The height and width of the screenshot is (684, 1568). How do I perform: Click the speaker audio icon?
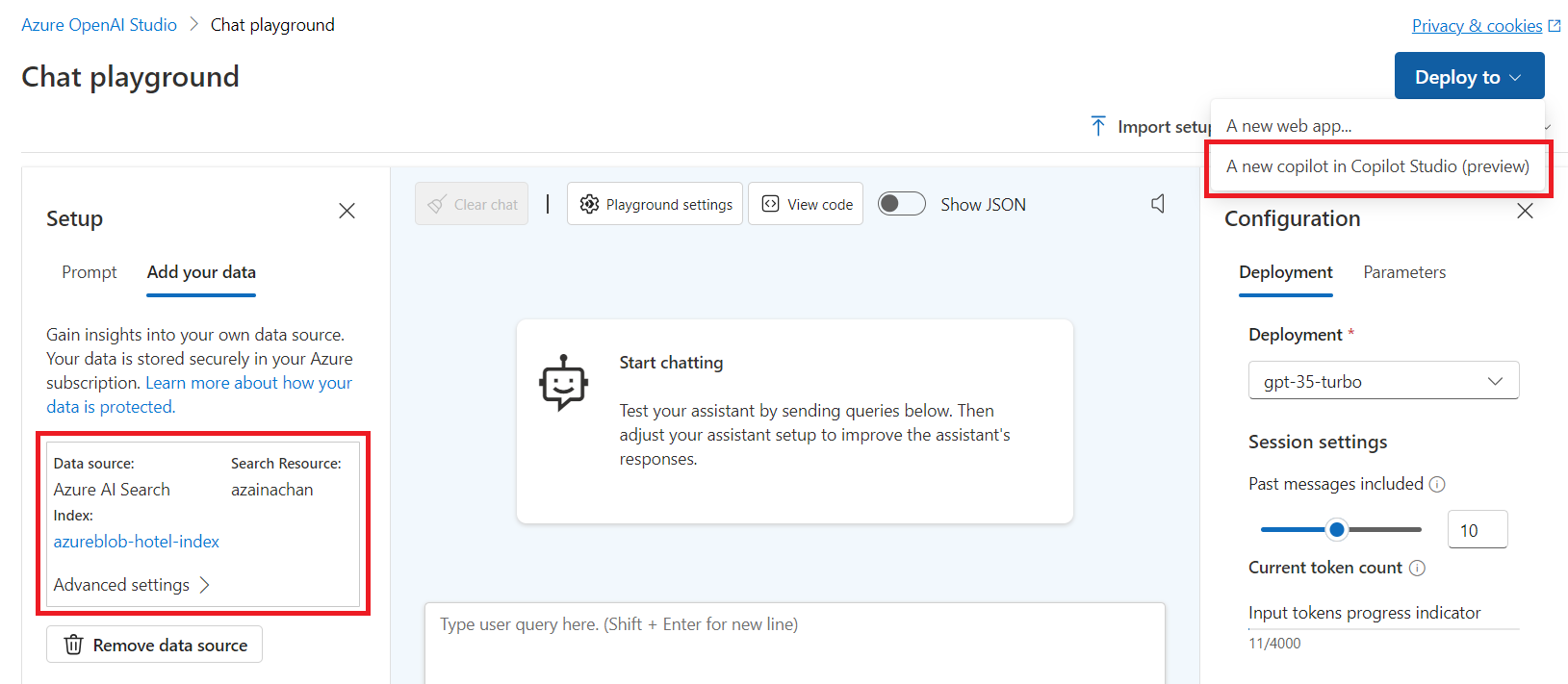(1158, 204)
